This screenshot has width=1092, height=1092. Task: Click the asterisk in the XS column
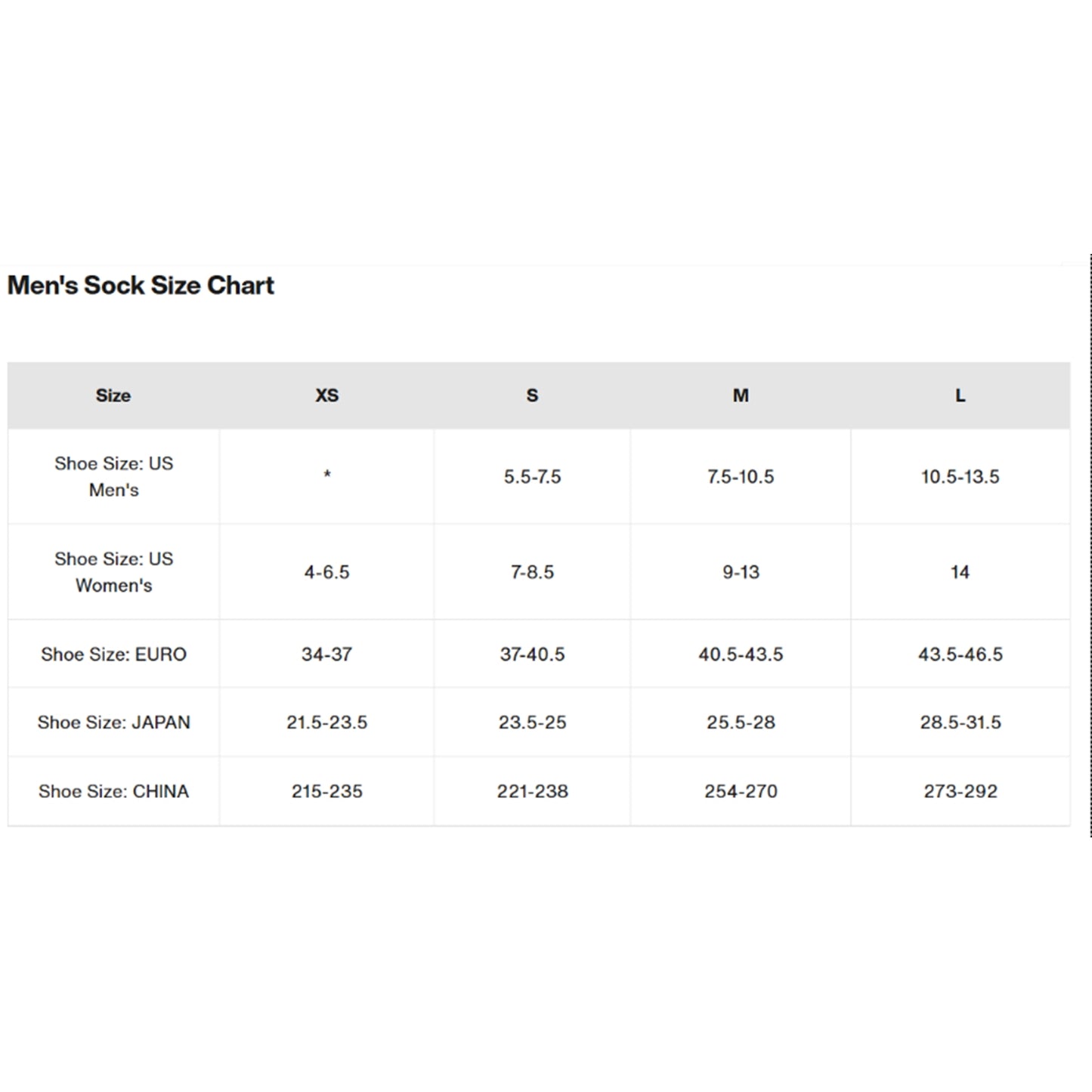point(326,475)
